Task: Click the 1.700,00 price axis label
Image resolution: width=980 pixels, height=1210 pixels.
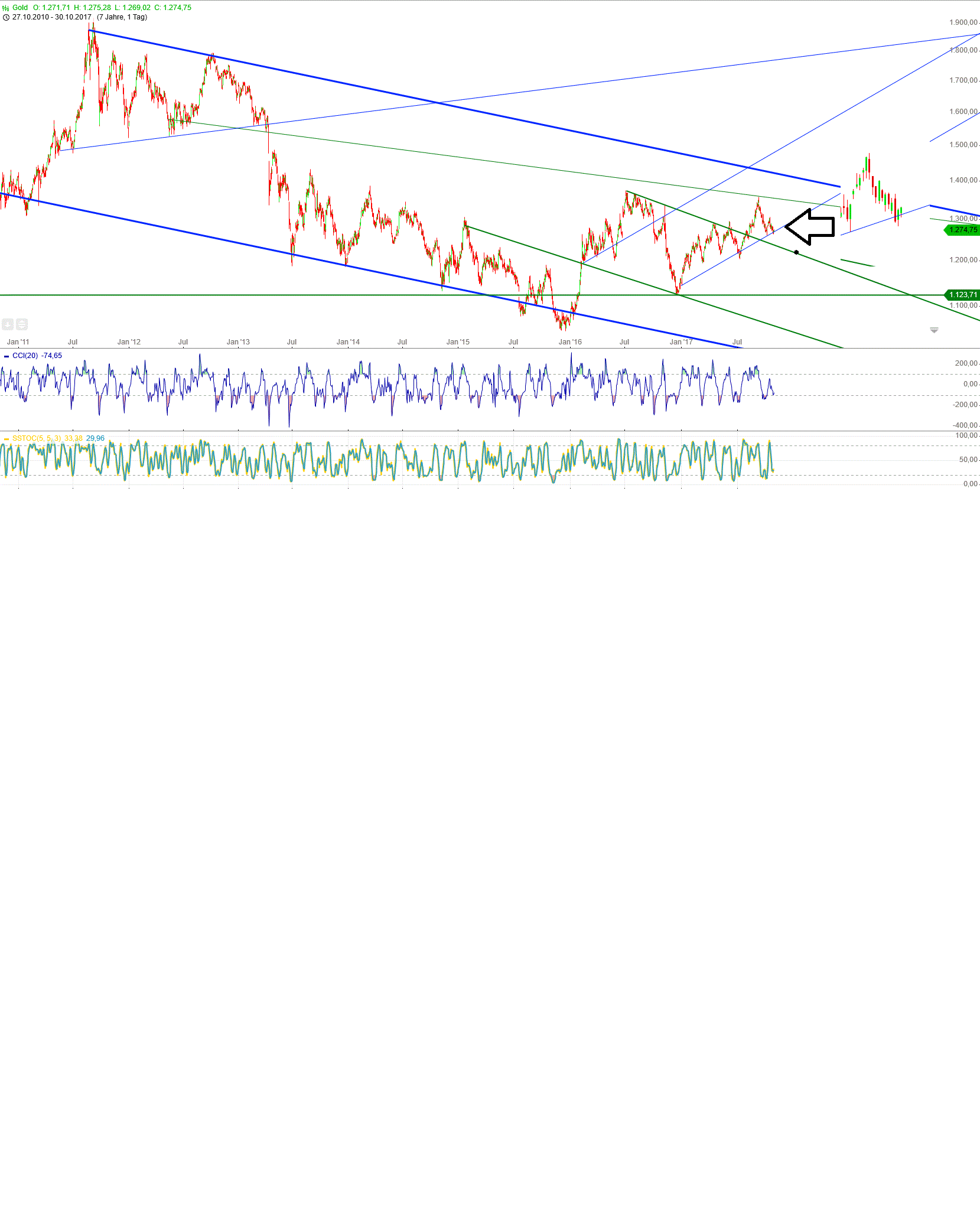Action: pyautogui.click(x=963, y=80)
